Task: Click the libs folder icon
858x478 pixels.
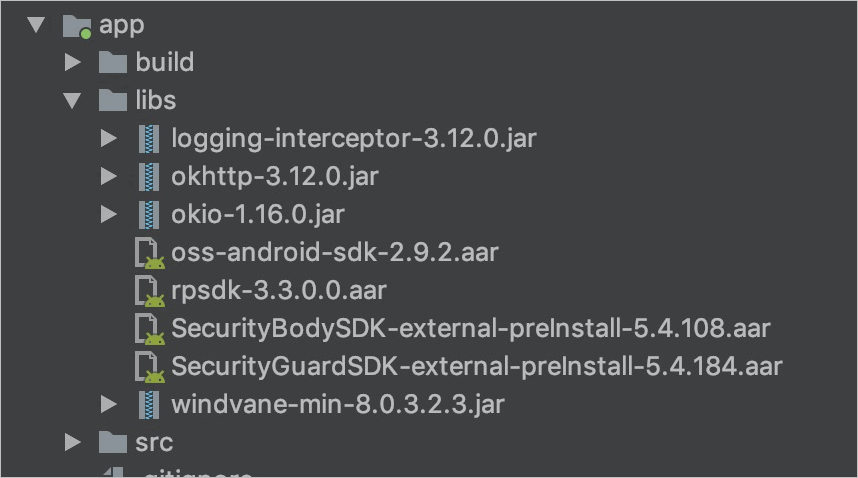Action: [113, 100]
